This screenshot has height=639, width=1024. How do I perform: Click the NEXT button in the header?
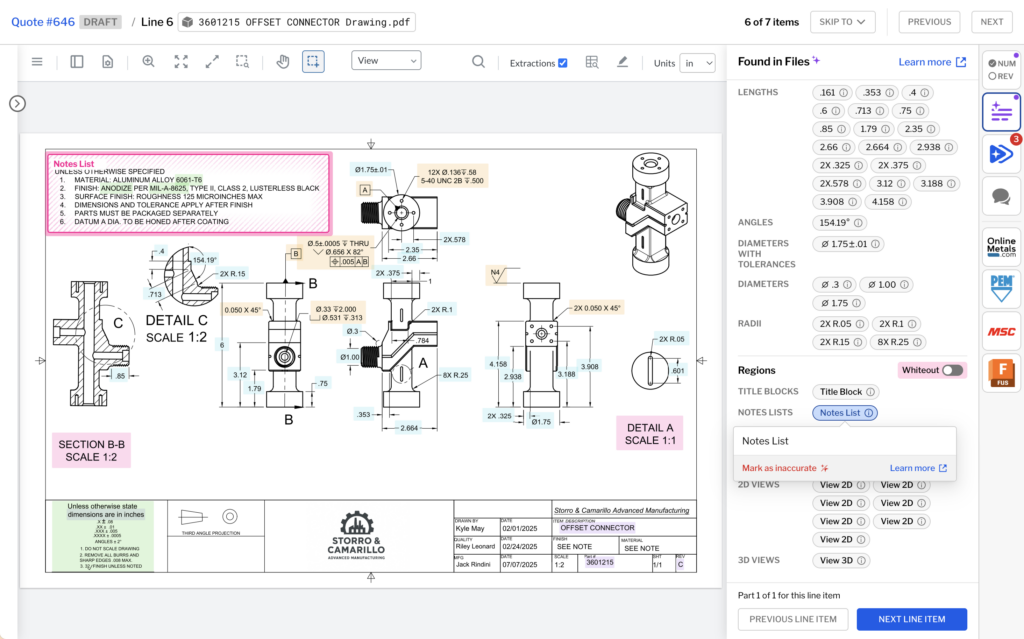coord(991,22)
